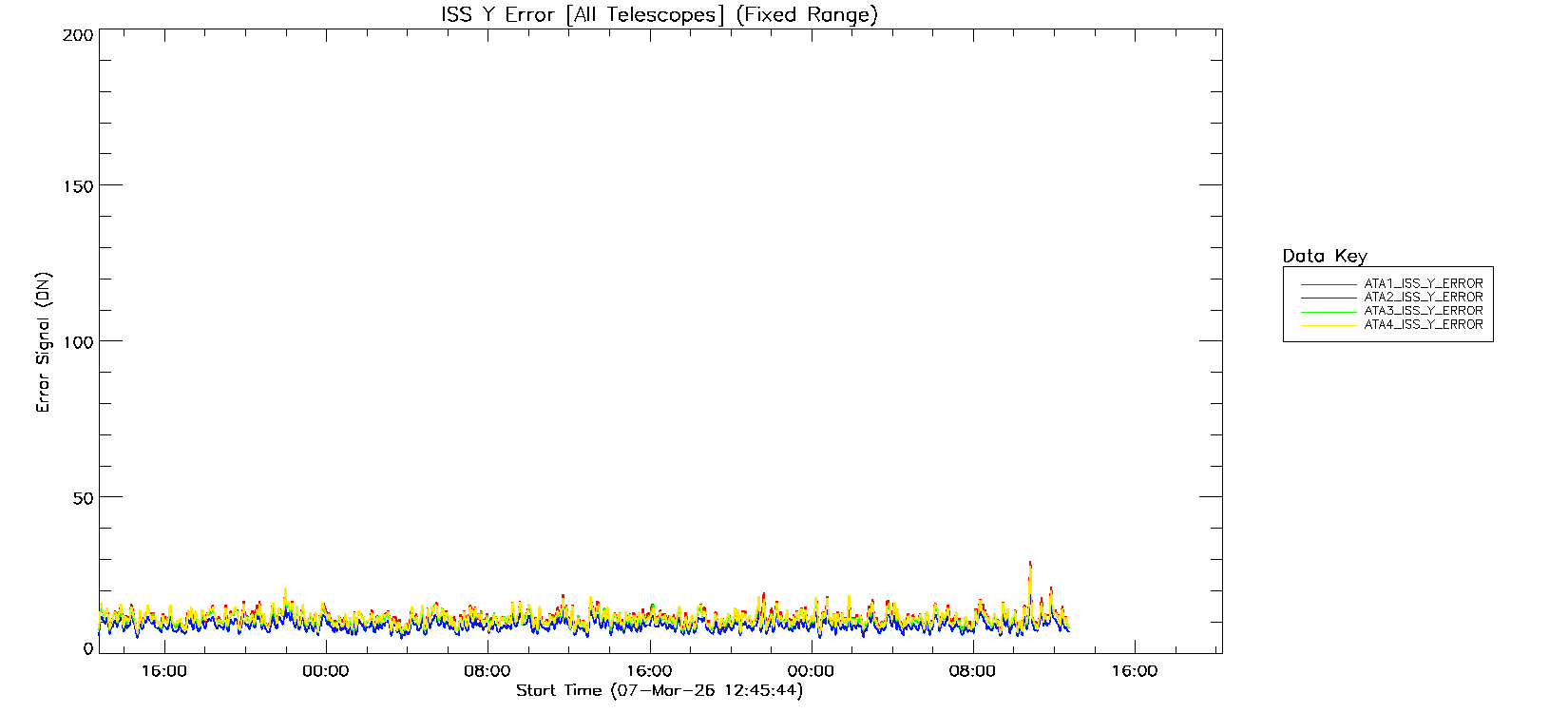Click the "Data Key" legend heading

point(1324,256)
